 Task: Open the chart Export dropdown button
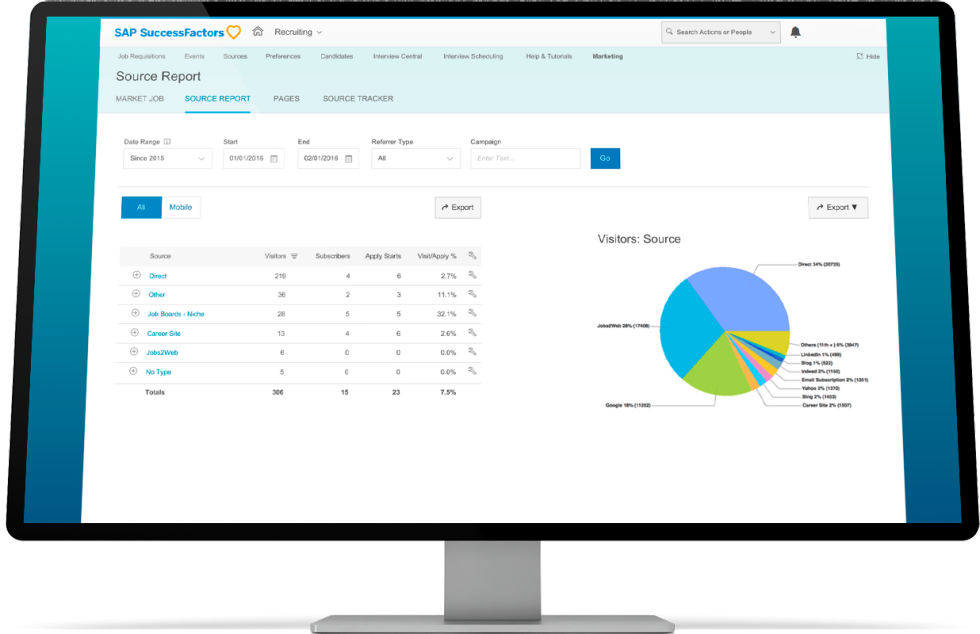pyautogui.click(x=838, y=207)
